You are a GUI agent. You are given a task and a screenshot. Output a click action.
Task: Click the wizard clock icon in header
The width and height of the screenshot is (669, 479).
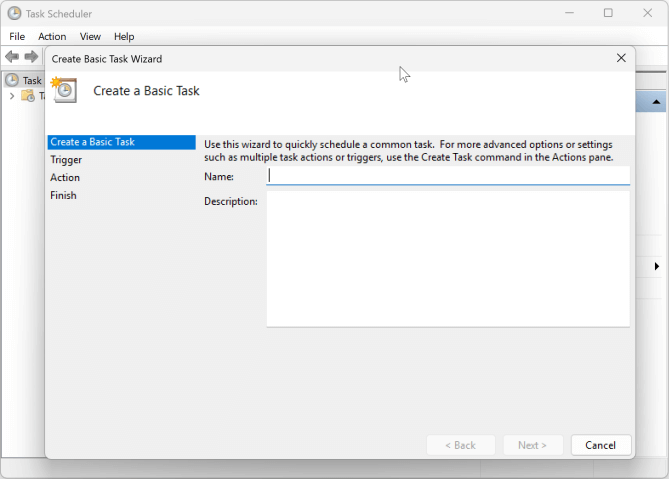tap(64, 90)
